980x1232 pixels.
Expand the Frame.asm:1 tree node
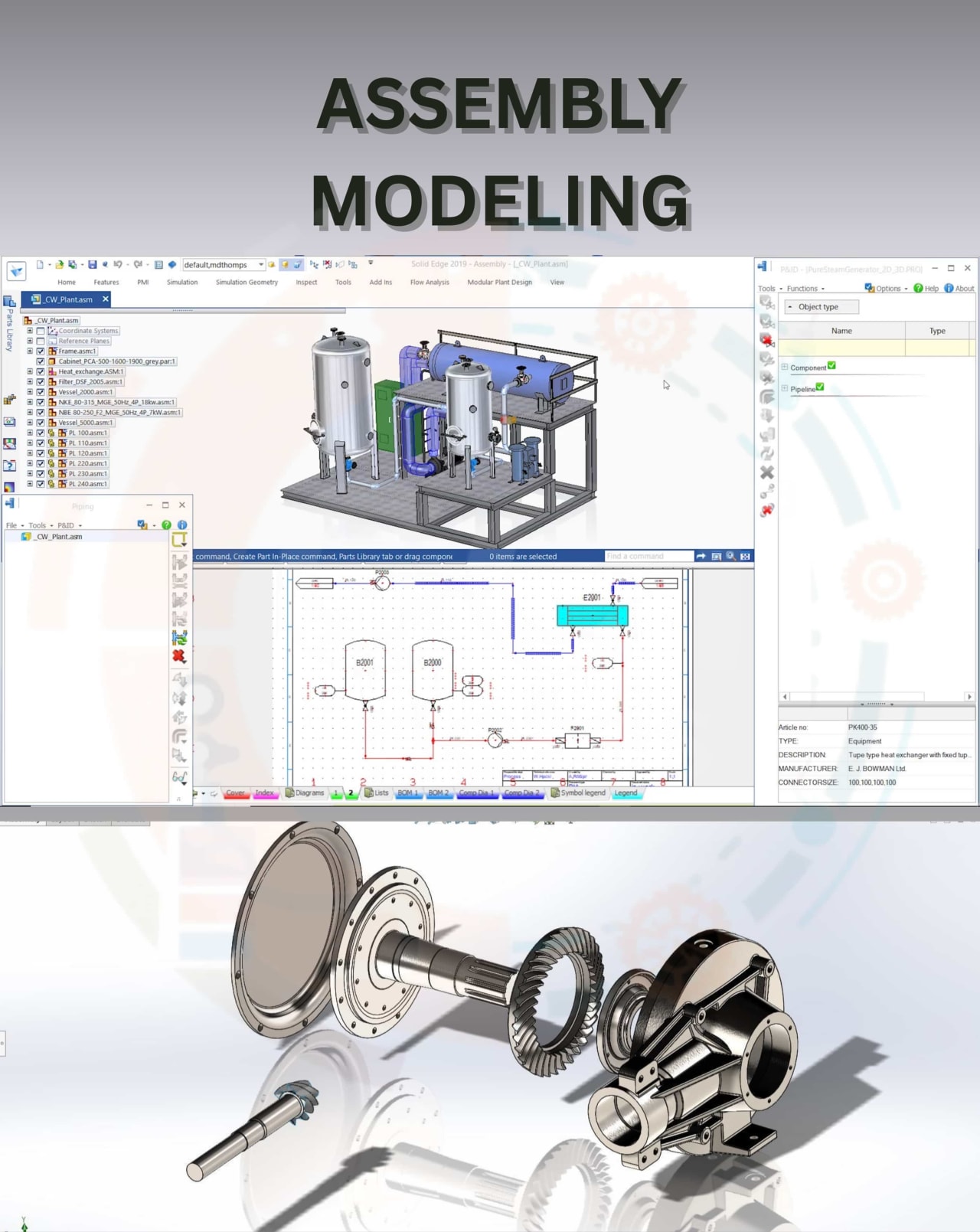(x=30, y=351)
